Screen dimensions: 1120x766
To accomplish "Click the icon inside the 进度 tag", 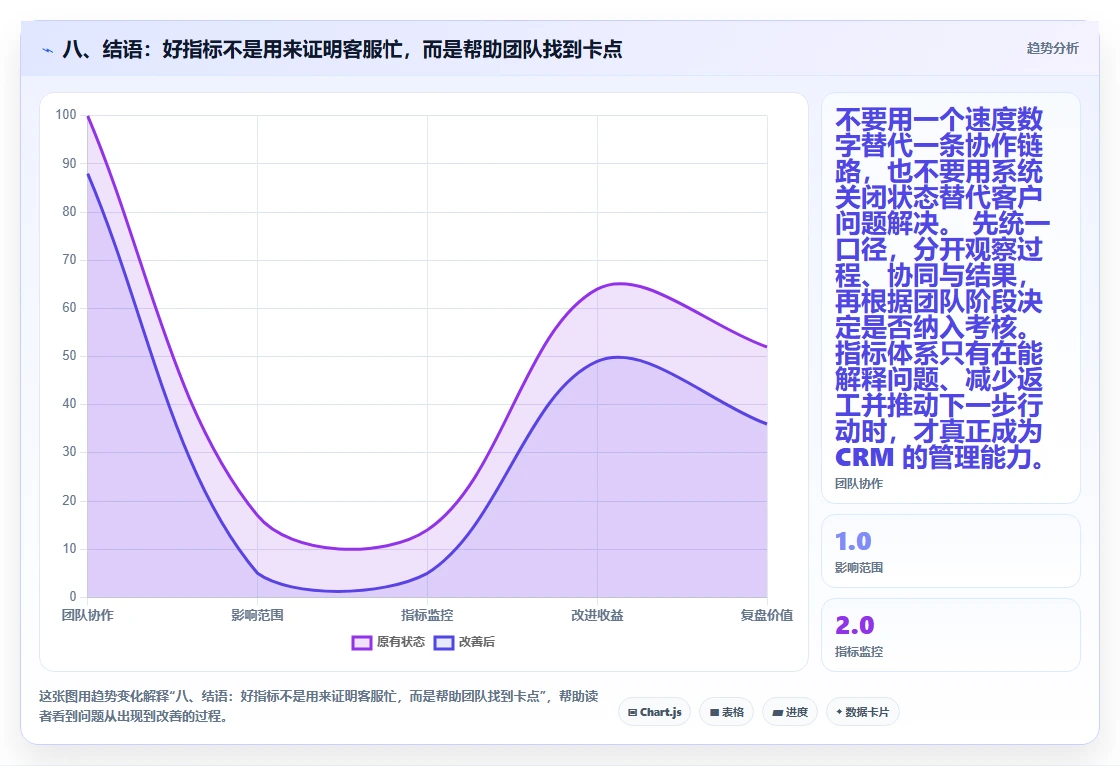I will pos(777,712).
